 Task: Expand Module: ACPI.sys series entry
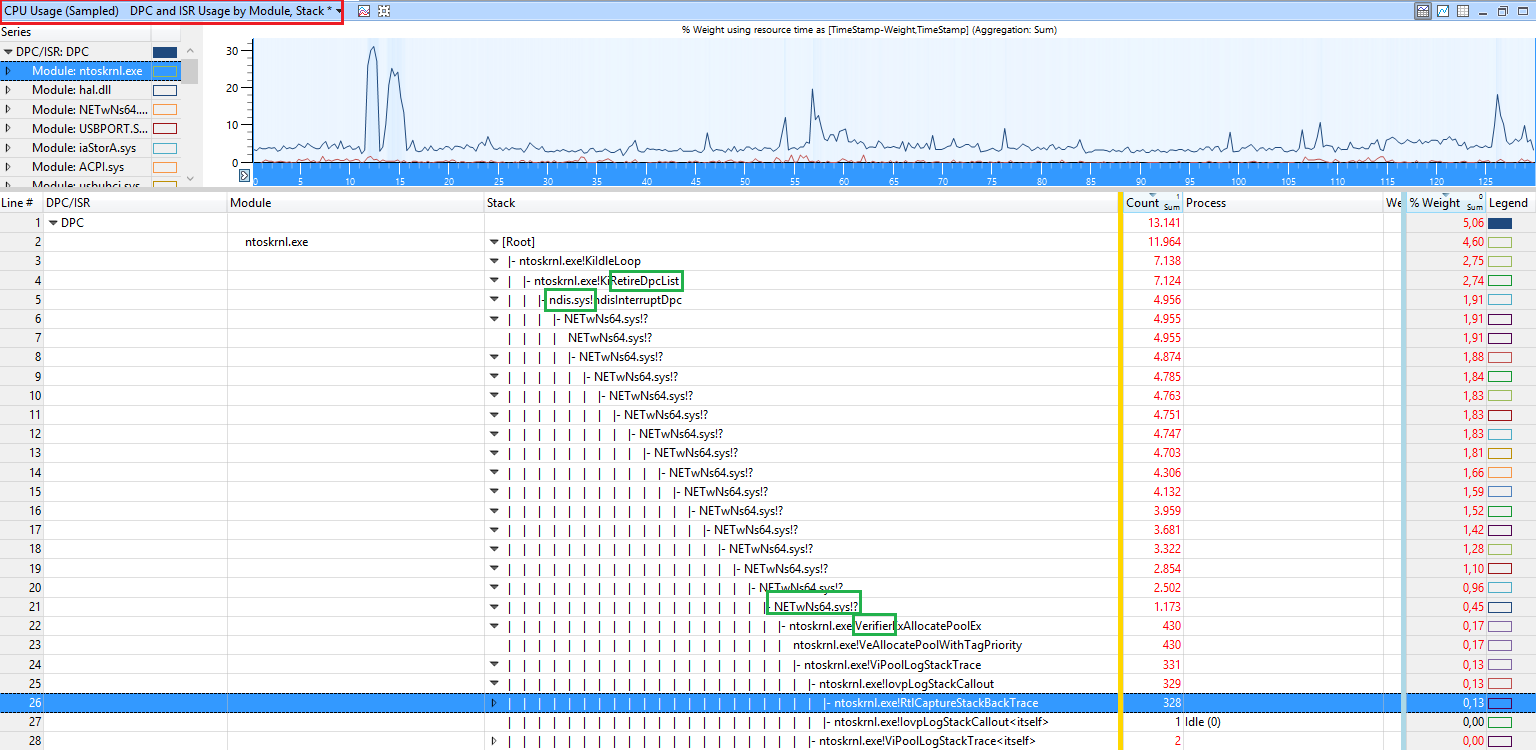(8, 166)
